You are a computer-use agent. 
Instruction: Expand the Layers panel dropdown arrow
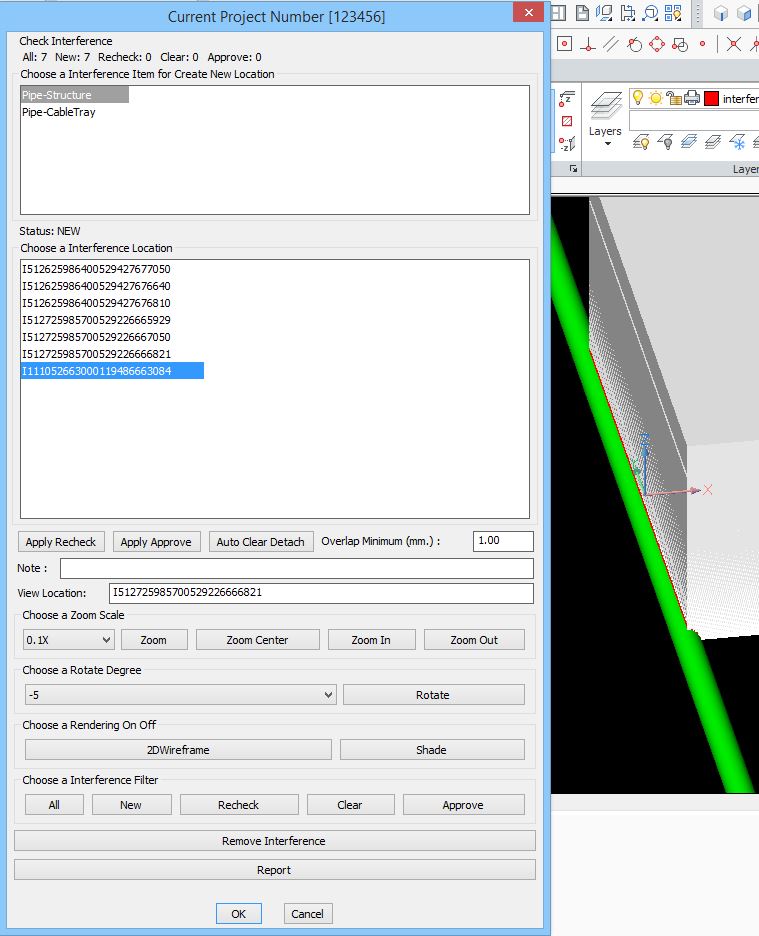(606, 145)
